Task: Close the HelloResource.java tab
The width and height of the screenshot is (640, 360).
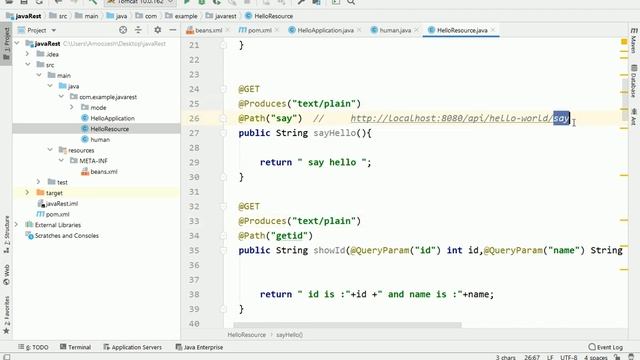Action: (x=493, y=30)
